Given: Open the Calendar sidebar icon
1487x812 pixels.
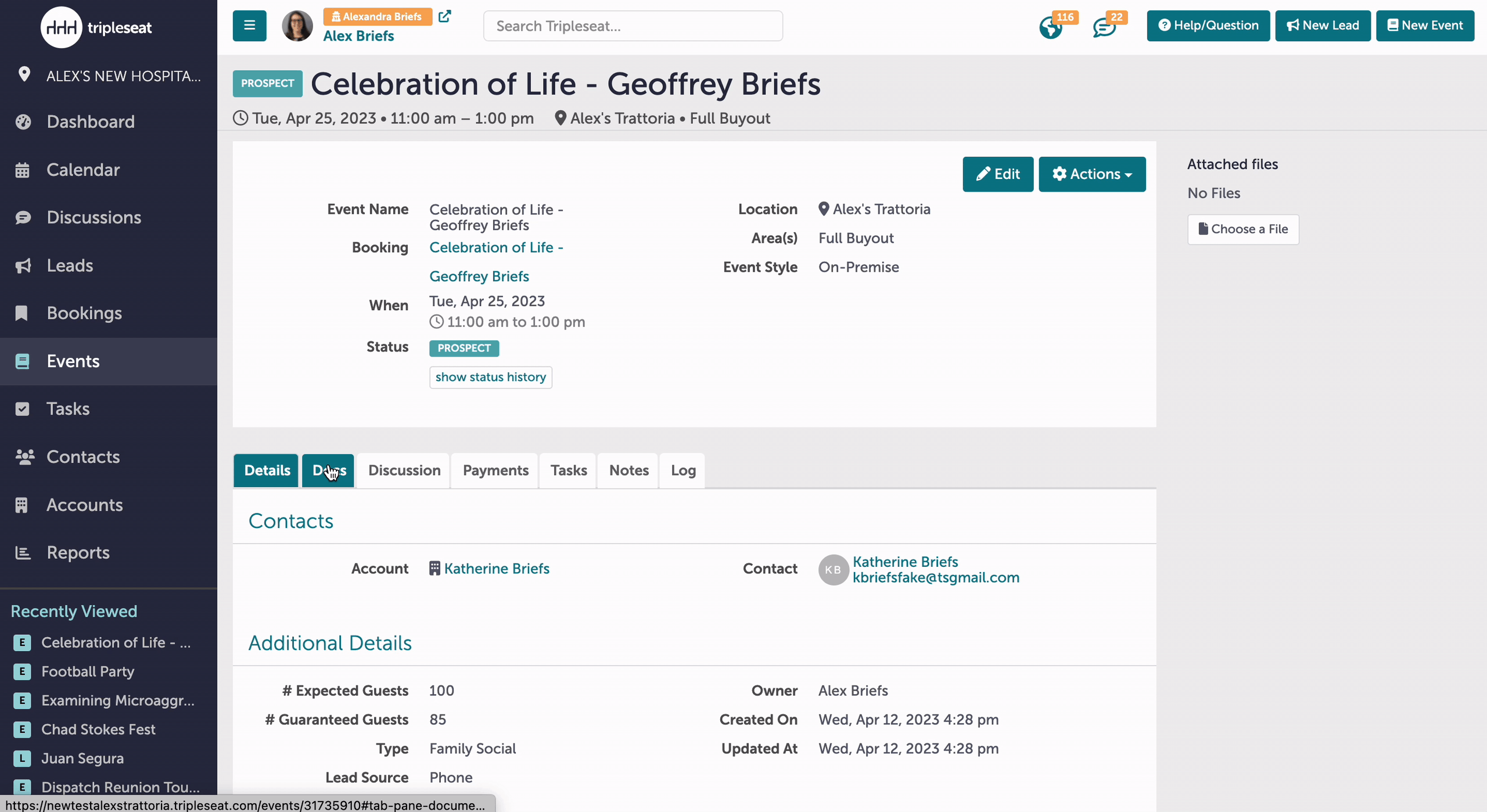Looking at the screenshot, I should (x=22, y=170).
